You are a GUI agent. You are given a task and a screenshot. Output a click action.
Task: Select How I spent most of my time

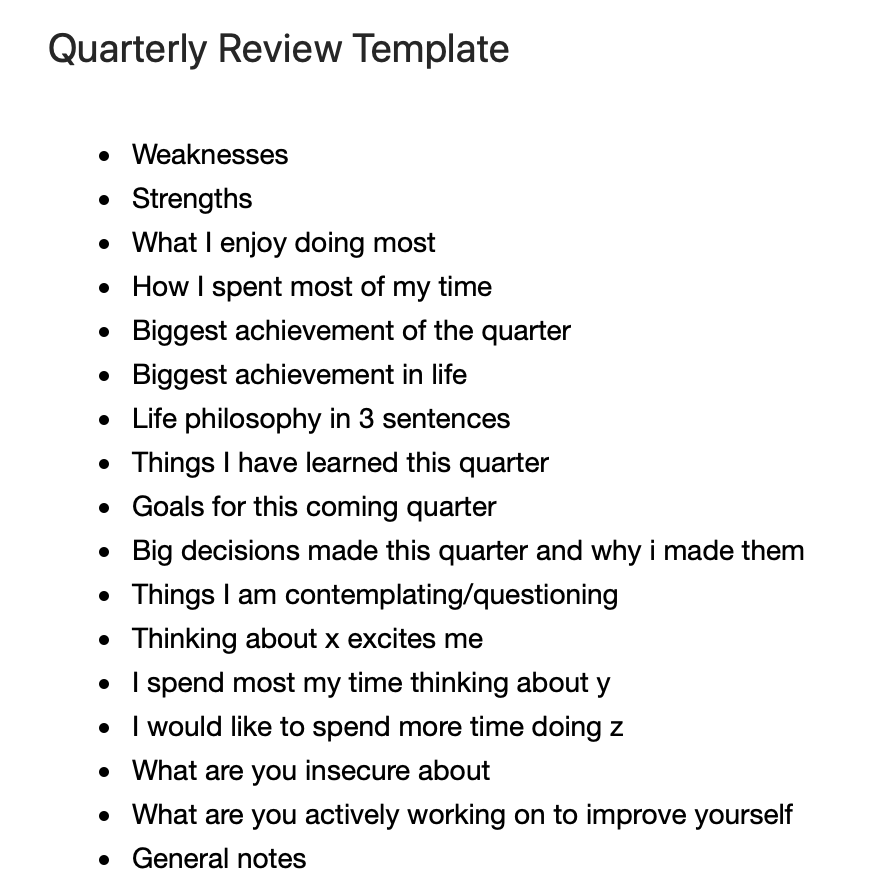[x=312, y=287]
